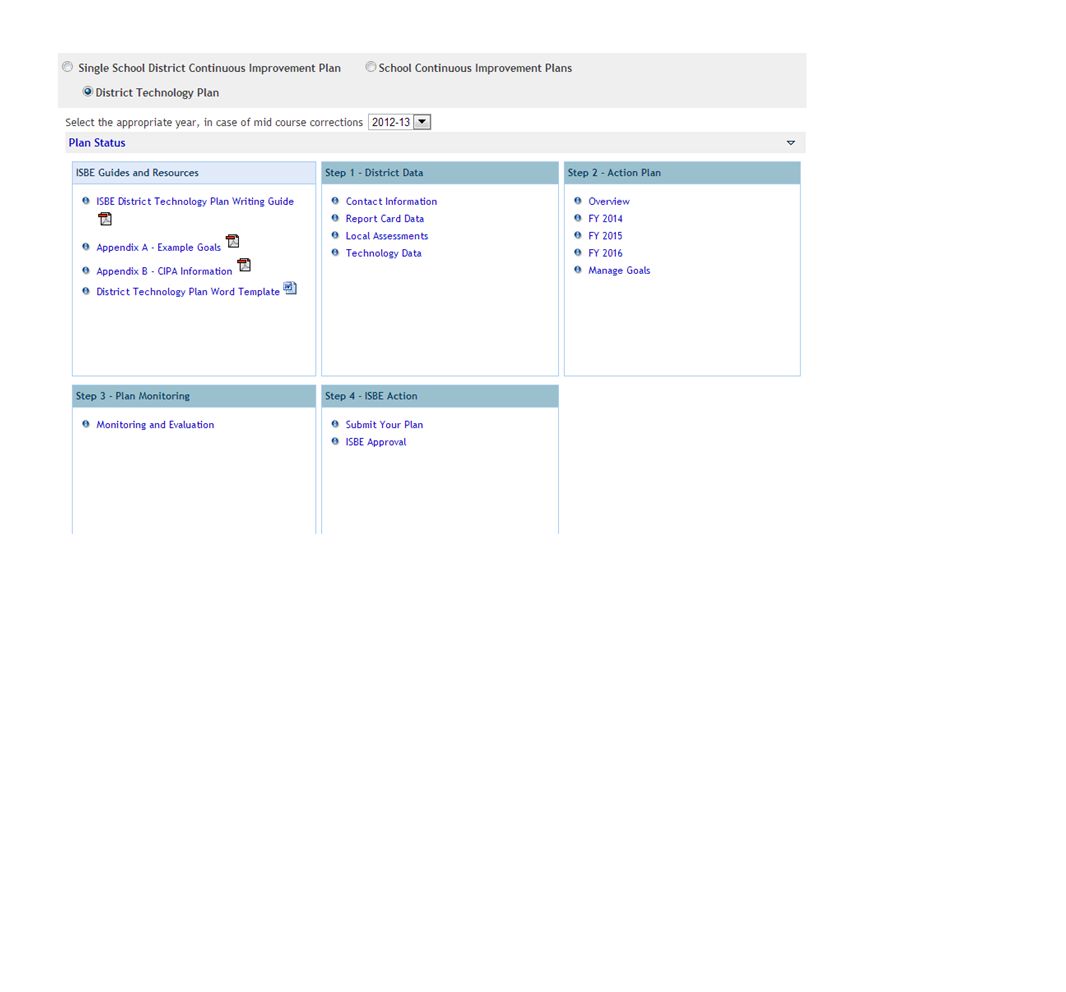Open FY 2015 action plan
Viewport: 1066px width, 992px height.
click(x=605, y=236)
